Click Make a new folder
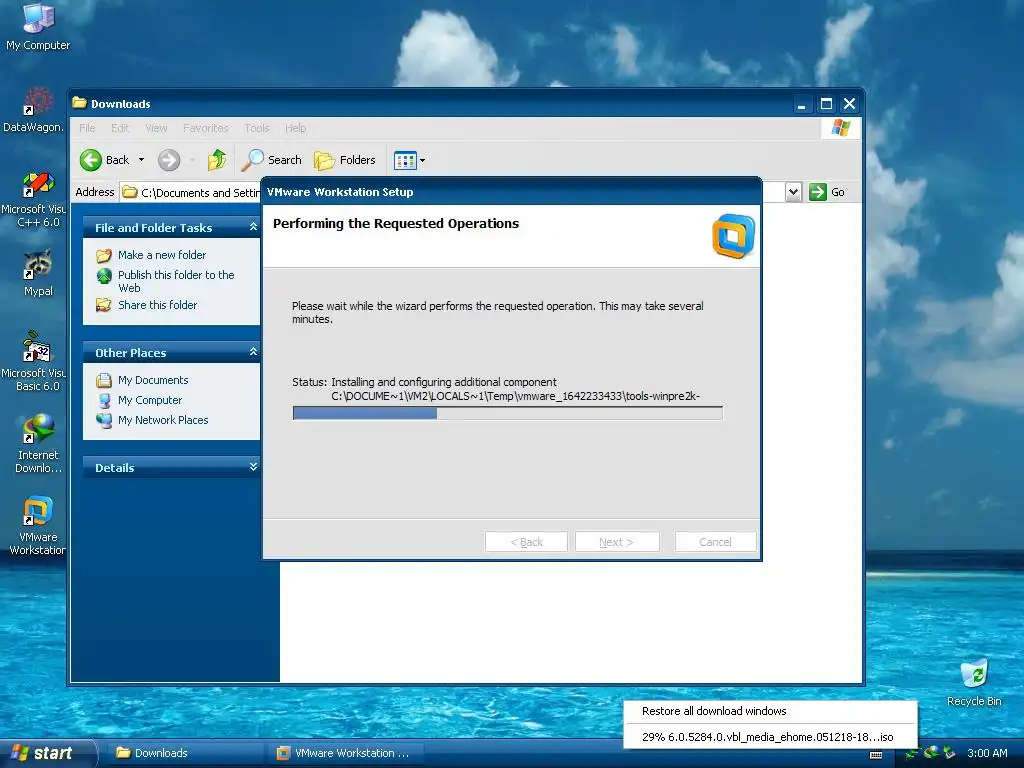This screenshot has height=768, width=1024. [x=152, y=255]
